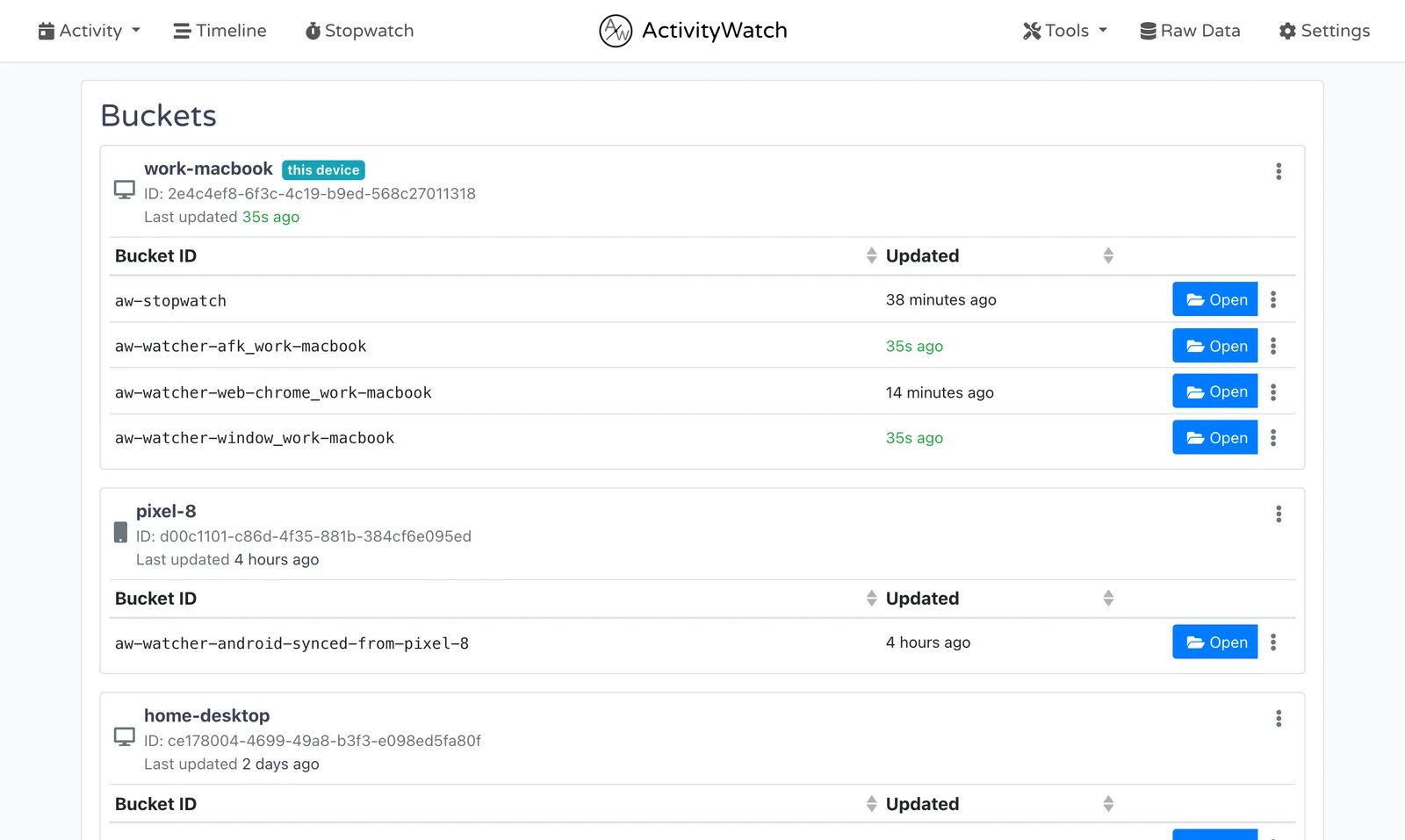Select the home-desktop device name
Viewport: 1405px width, 840px height.
click(x=207, y=715)
